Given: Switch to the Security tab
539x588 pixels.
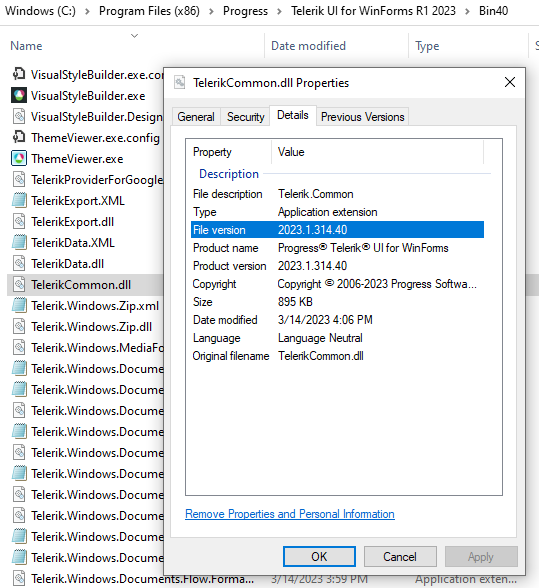Looking at the screenshot, I should pos(245,117).
